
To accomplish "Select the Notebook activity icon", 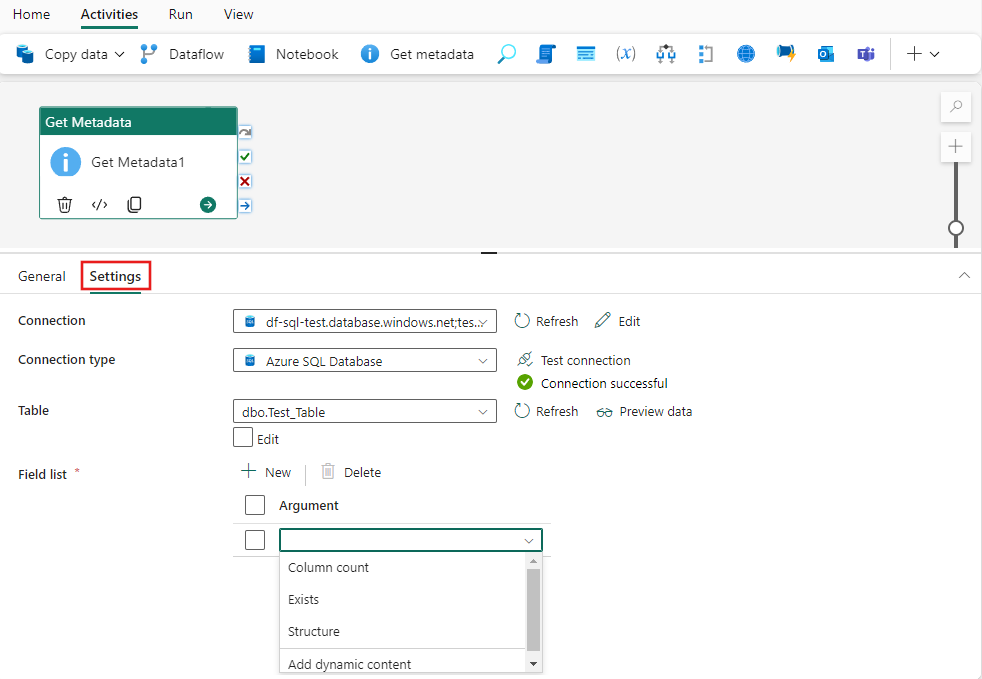I will tap(256, 53).
